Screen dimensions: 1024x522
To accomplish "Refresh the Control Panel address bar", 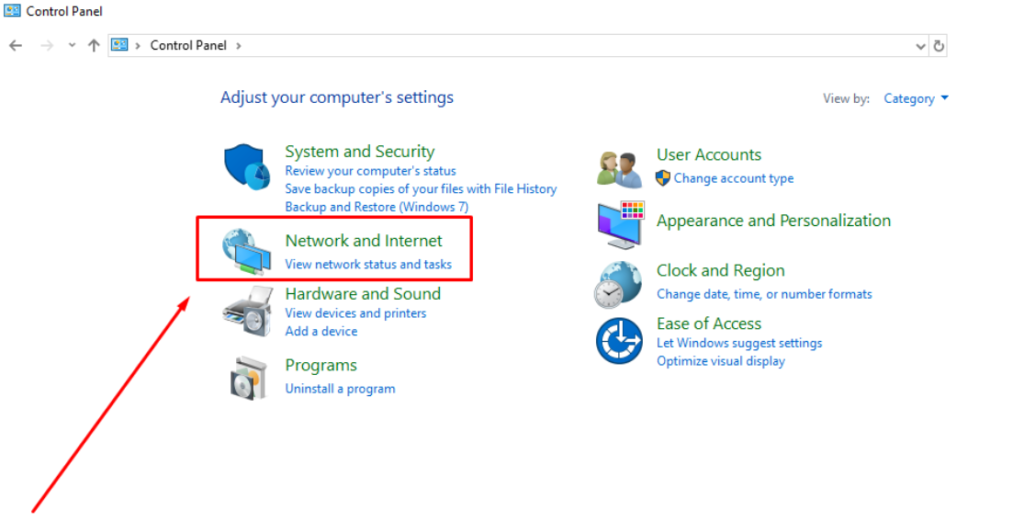I will (938, 46).
